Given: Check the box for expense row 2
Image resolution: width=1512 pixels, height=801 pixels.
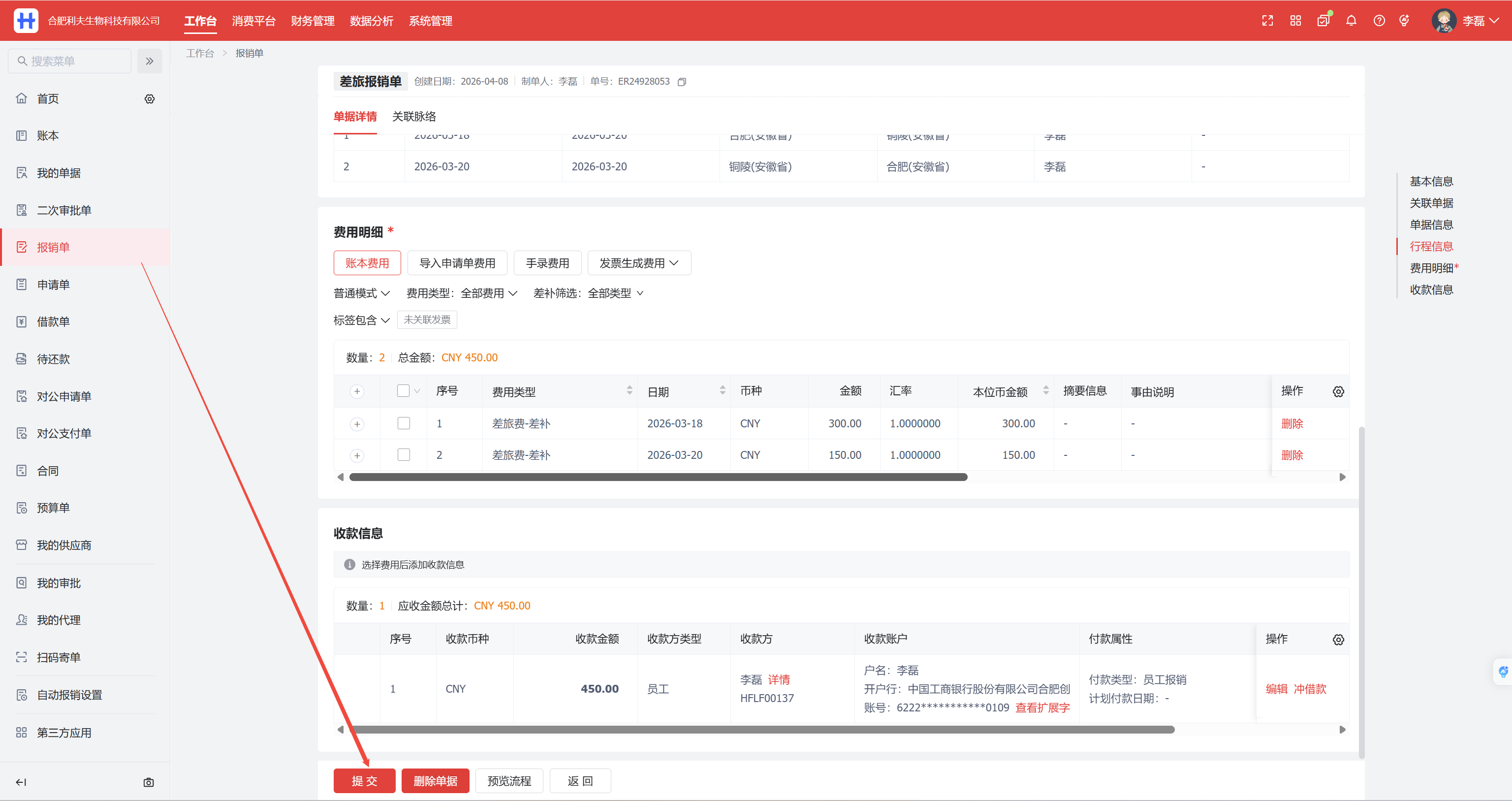Looking at the screenshot, I should click(x=404, y=455).
